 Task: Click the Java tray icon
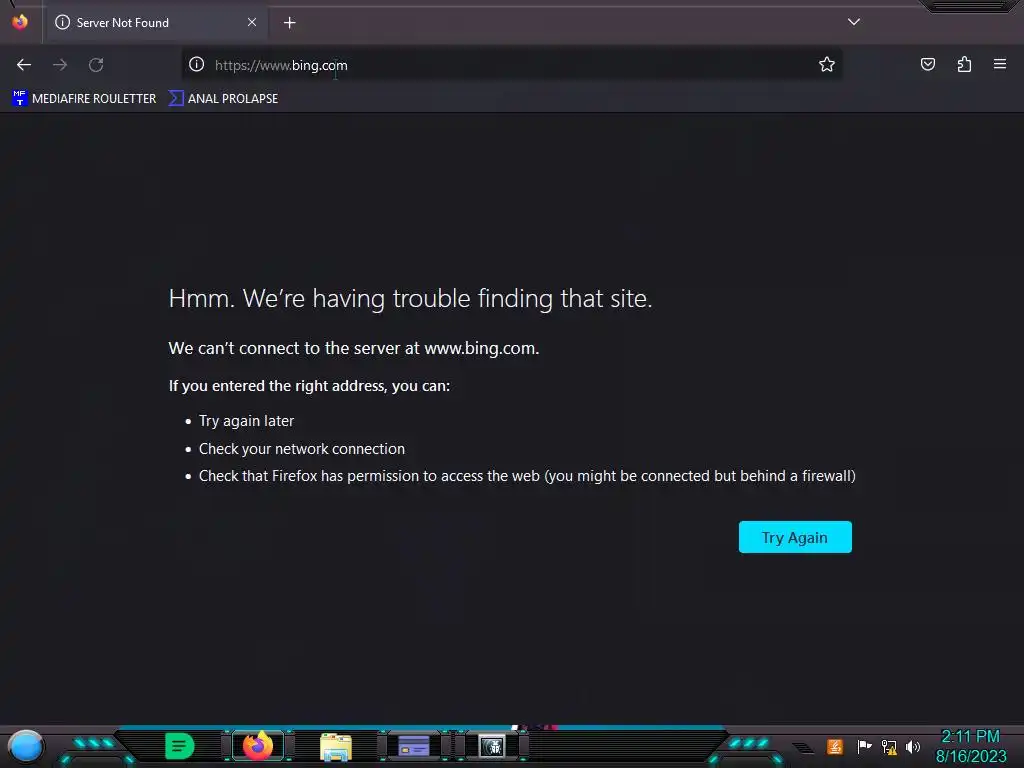click(835, 746)
